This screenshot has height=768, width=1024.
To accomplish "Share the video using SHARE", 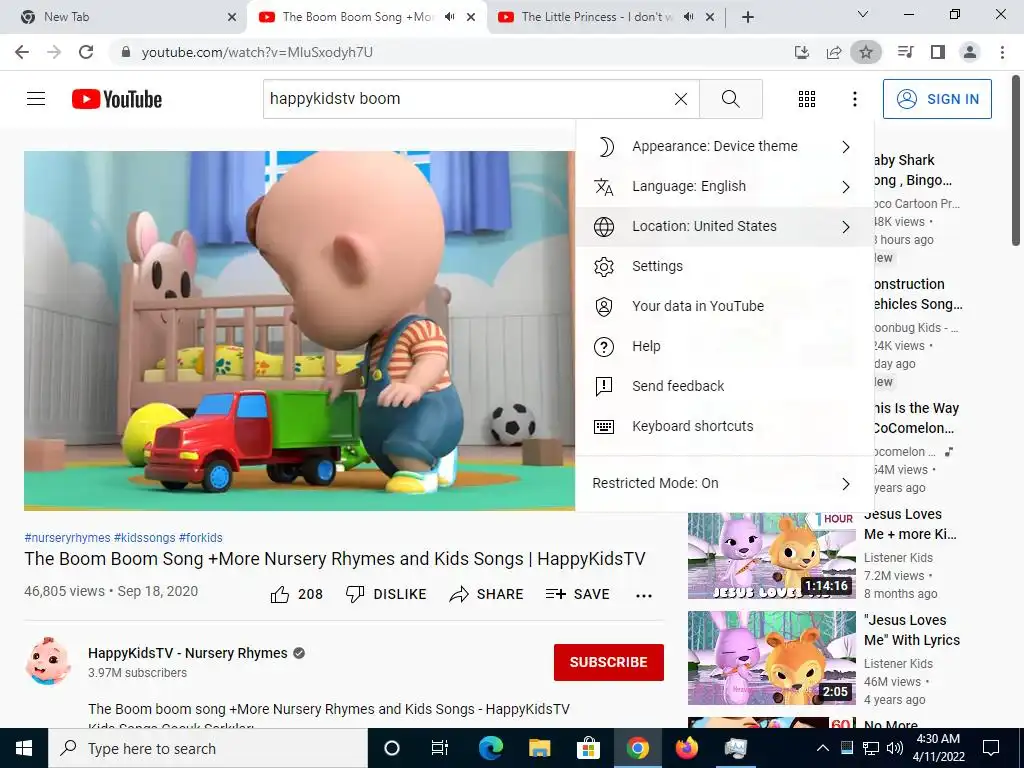I will pos(487,594).
